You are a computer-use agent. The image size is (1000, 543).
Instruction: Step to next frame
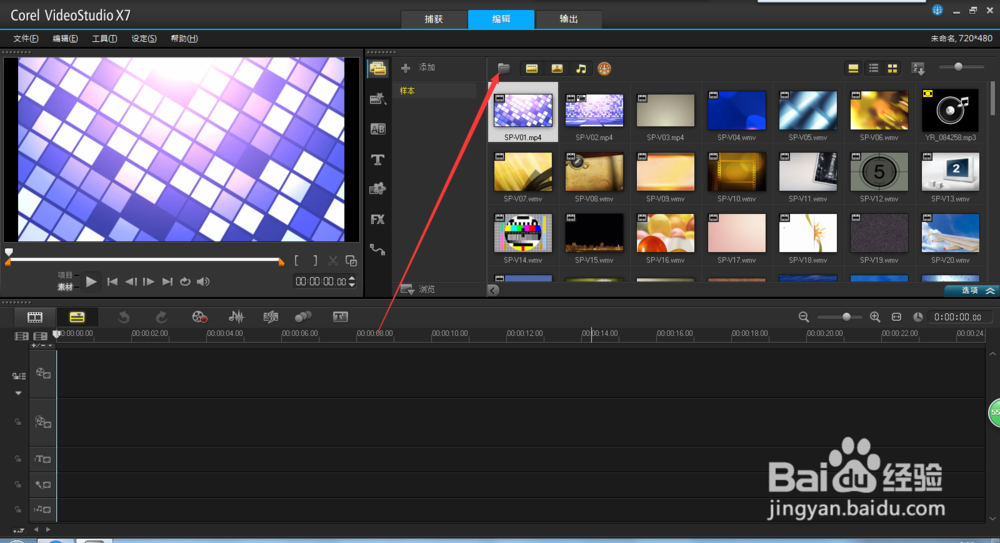point(149,281)
